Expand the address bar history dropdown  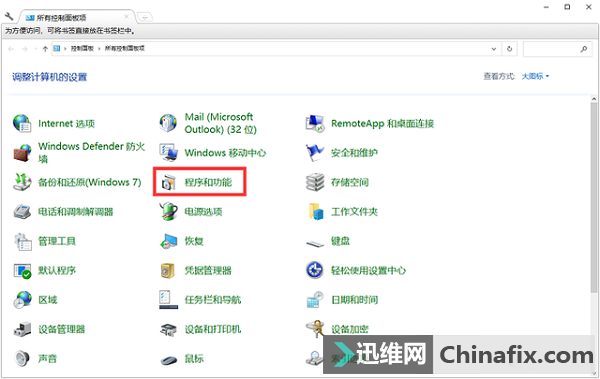tap(494, 49)
